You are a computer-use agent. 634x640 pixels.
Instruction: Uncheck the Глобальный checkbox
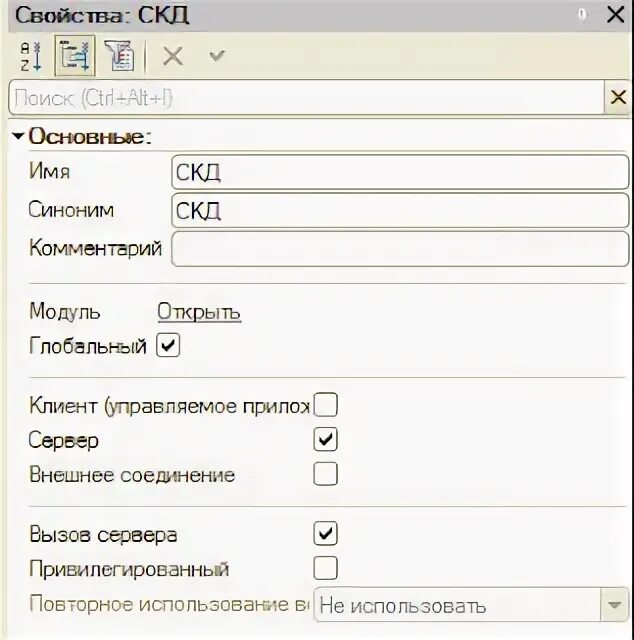point(169,346)
